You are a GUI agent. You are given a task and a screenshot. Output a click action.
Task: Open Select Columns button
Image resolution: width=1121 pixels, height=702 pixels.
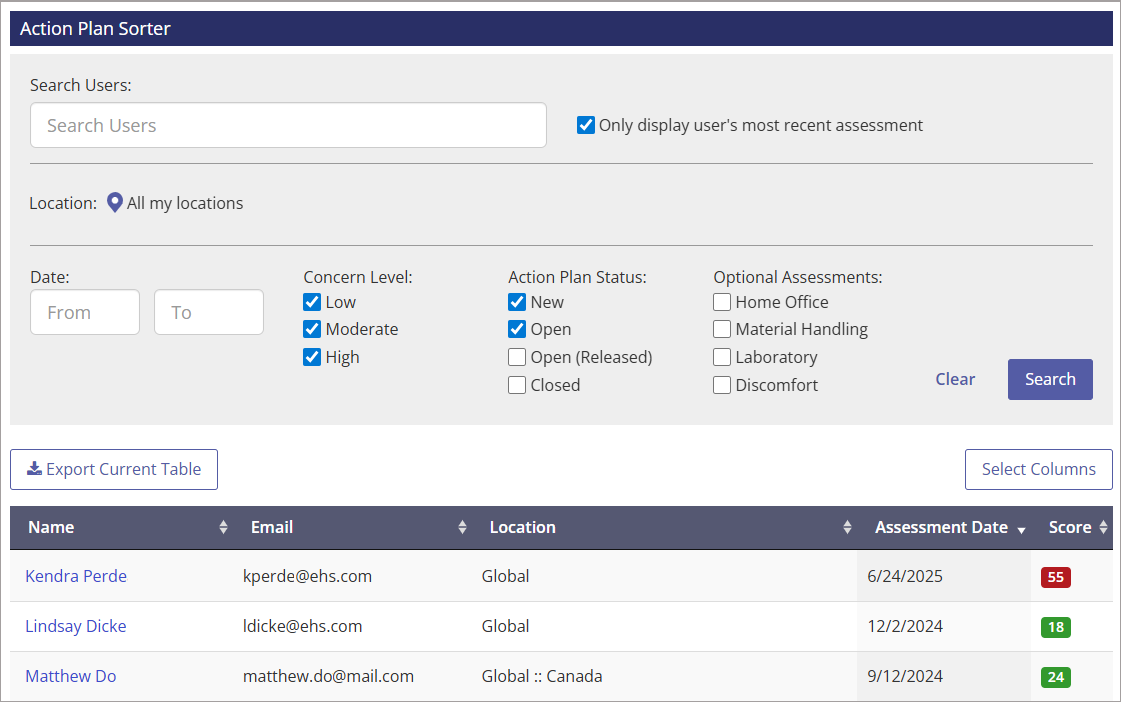(1038, 469)
